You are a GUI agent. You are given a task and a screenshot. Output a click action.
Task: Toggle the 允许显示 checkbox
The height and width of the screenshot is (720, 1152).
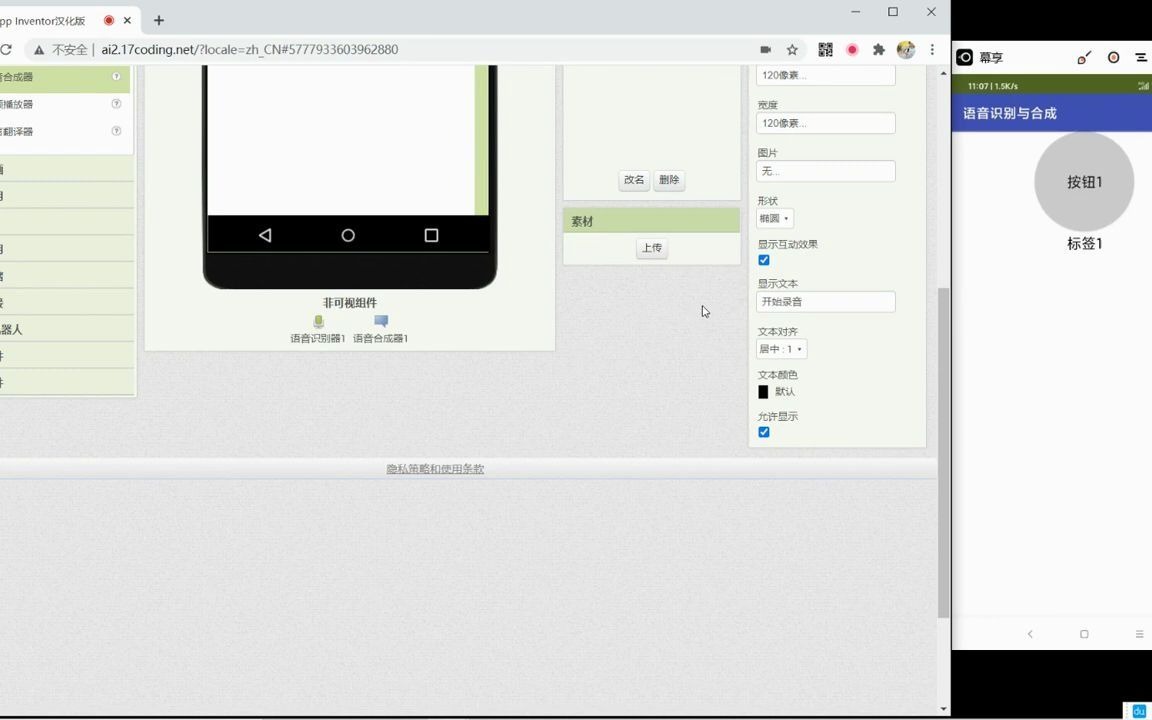[764, 432]
